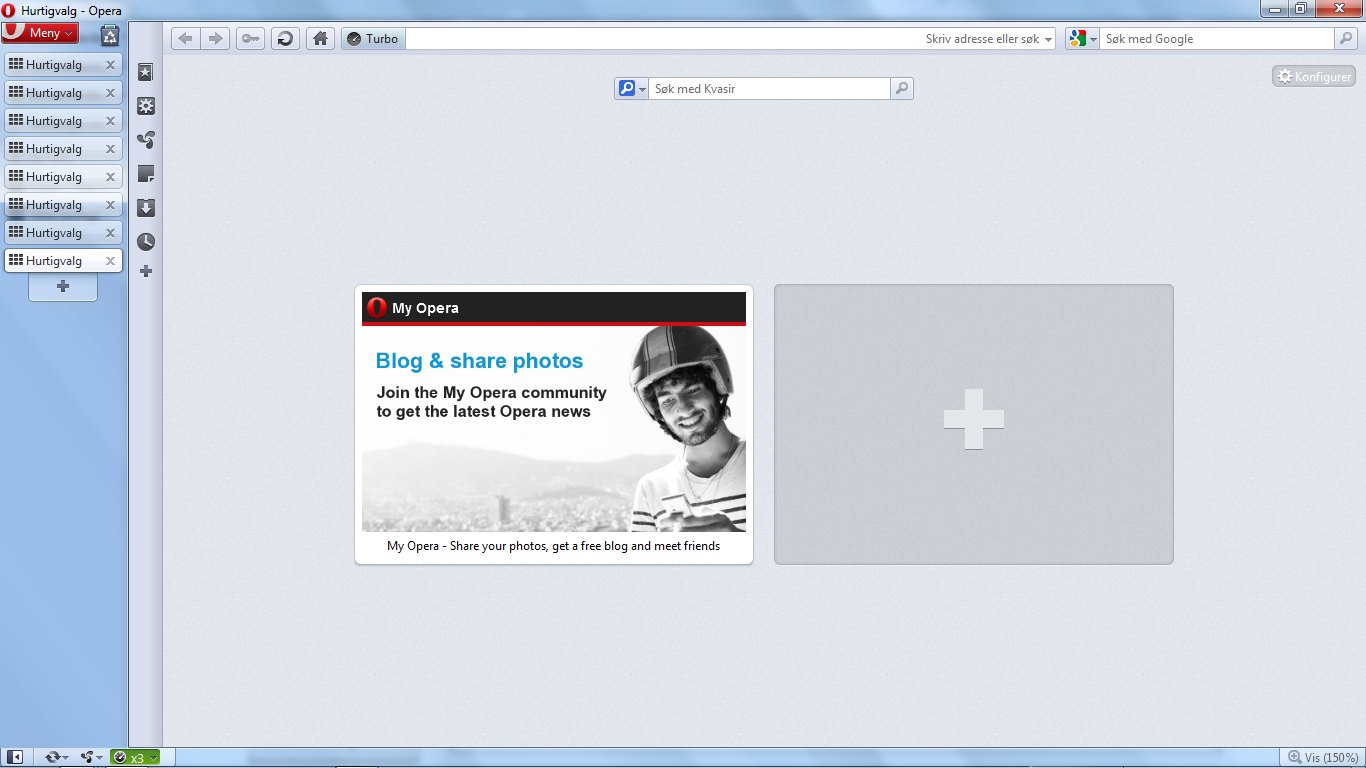Open the Unite panel icon in sidebar

click(146, 140)
